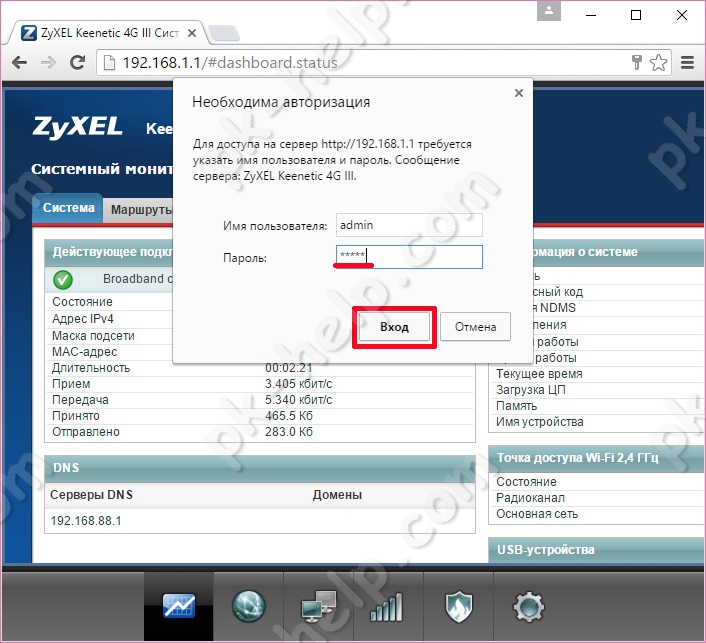Click the Текущее время row label
Viewport: 706px width, 643px height.
click(539, 374)
